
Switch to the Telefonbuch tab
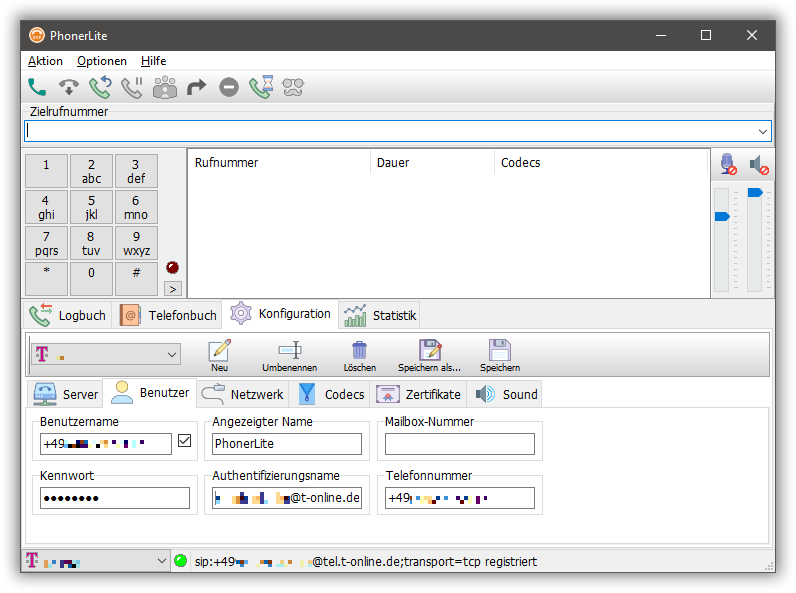point(168,315)
